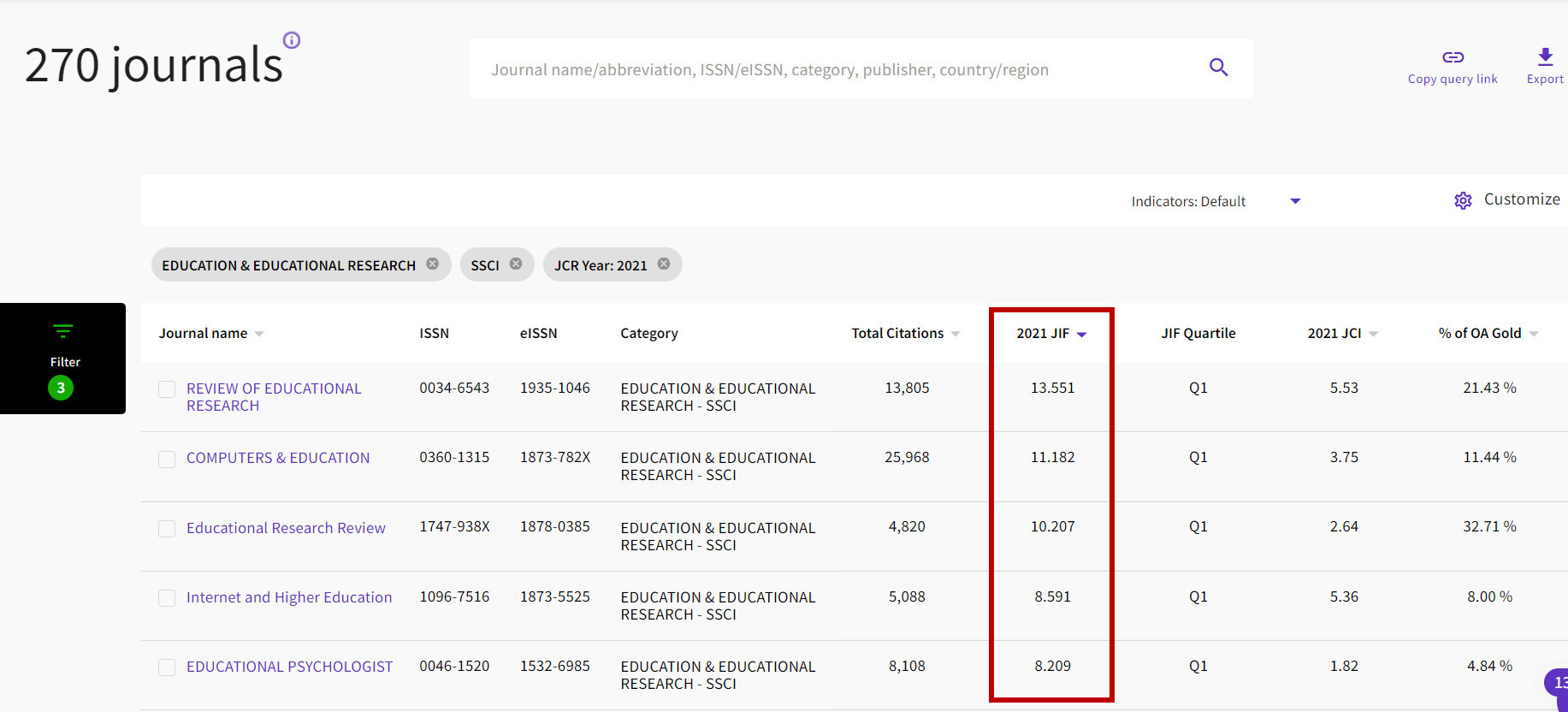Click JCI value 3.75

click(1344, 457)
